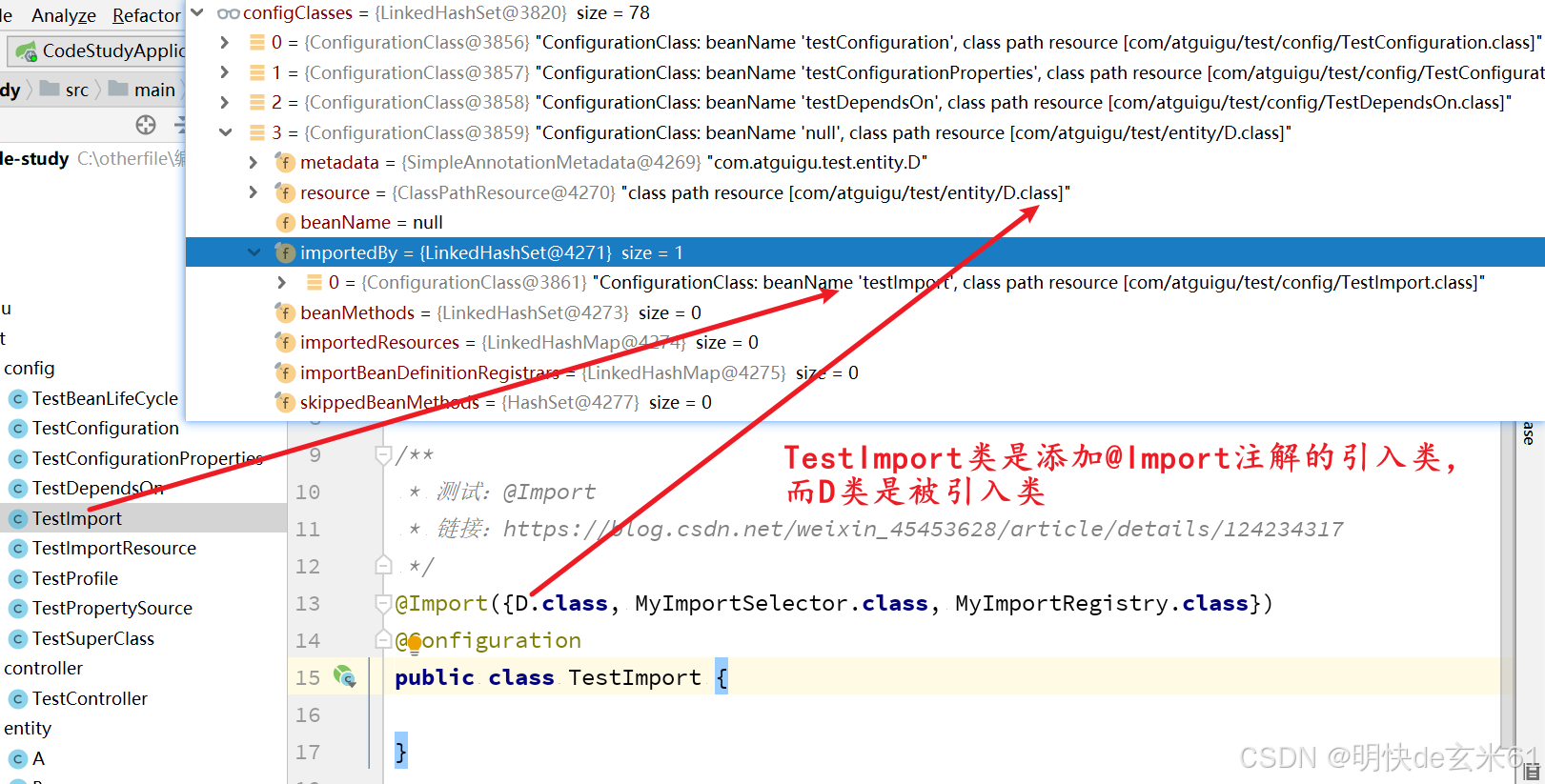This screenshot has width=1545, height=784.
Task: Open TestConfiguration class in project tree
Action: 106,428
